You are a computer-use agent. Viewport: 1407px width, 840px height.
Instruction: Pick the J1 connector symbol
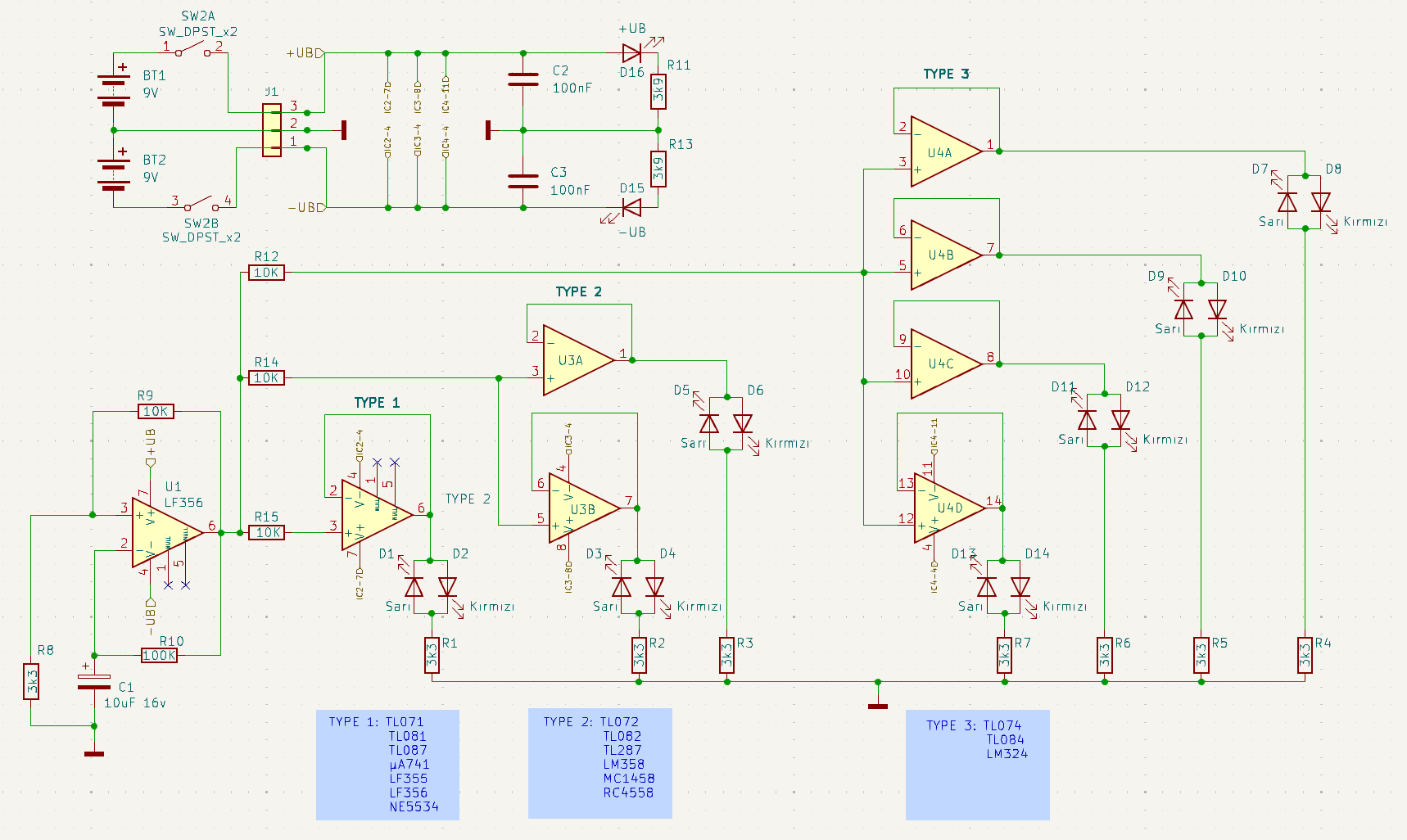(x=271, y=129)
